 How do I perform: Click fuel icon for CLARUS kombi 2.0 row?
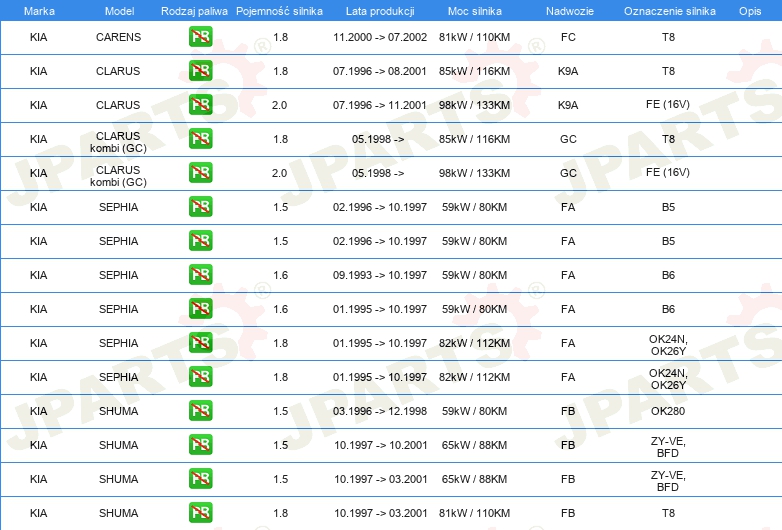[200, 173]
